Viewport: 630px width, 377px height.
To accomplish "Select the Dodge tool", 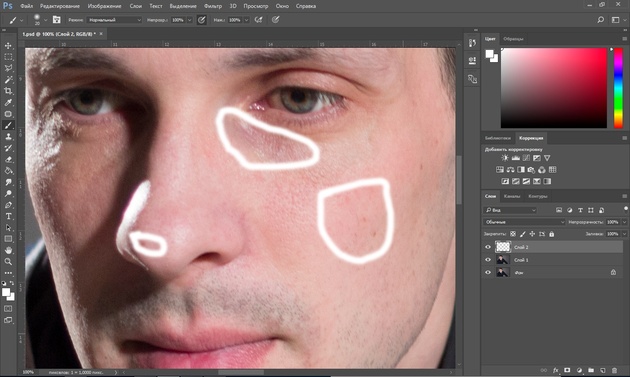I will (x=8, y=194).
